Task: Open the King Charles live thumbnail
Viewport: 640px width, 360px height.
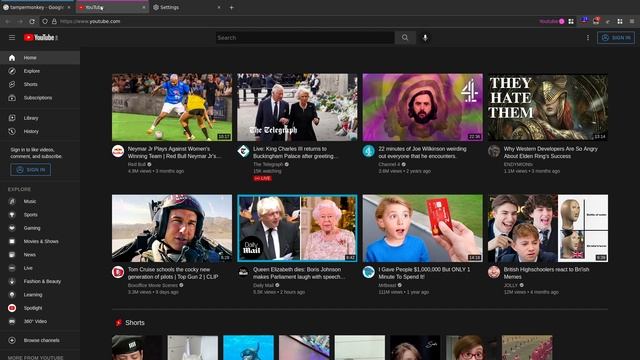Action: (x=297, y=107)
